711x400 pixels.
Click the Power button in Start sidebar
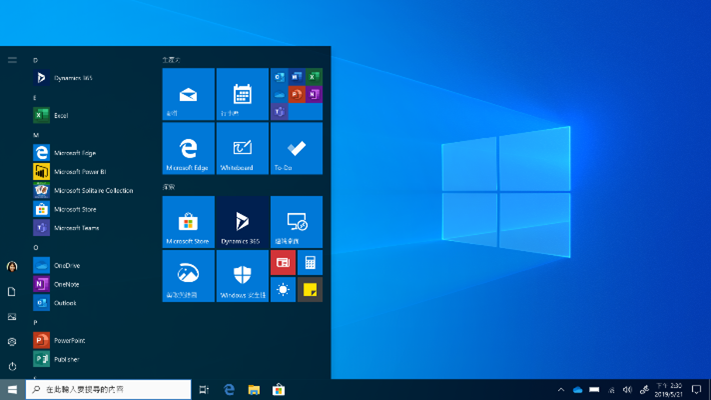click(x=12, y=366)
